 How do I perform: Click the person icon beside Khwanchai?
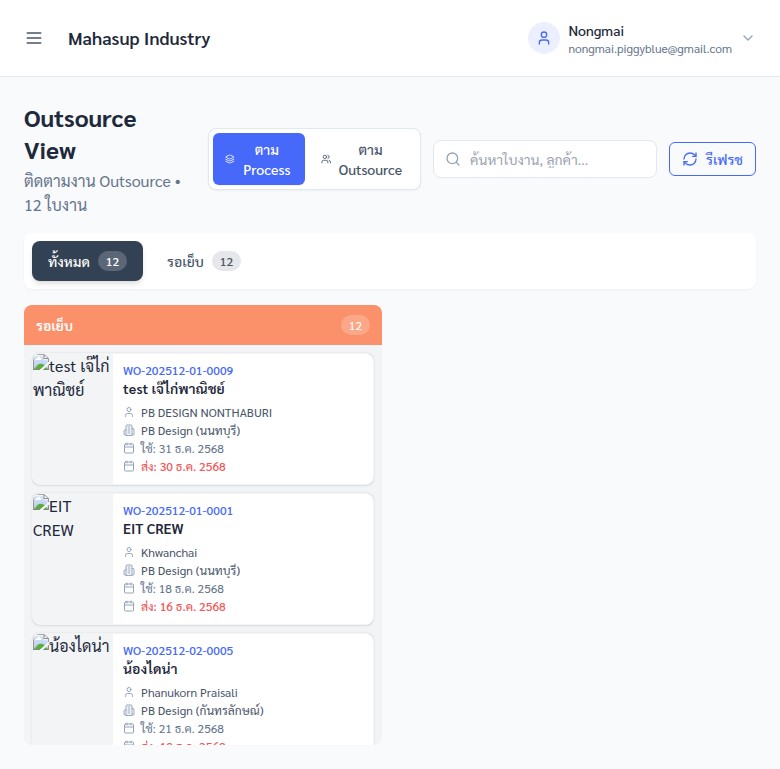(129, 553)
